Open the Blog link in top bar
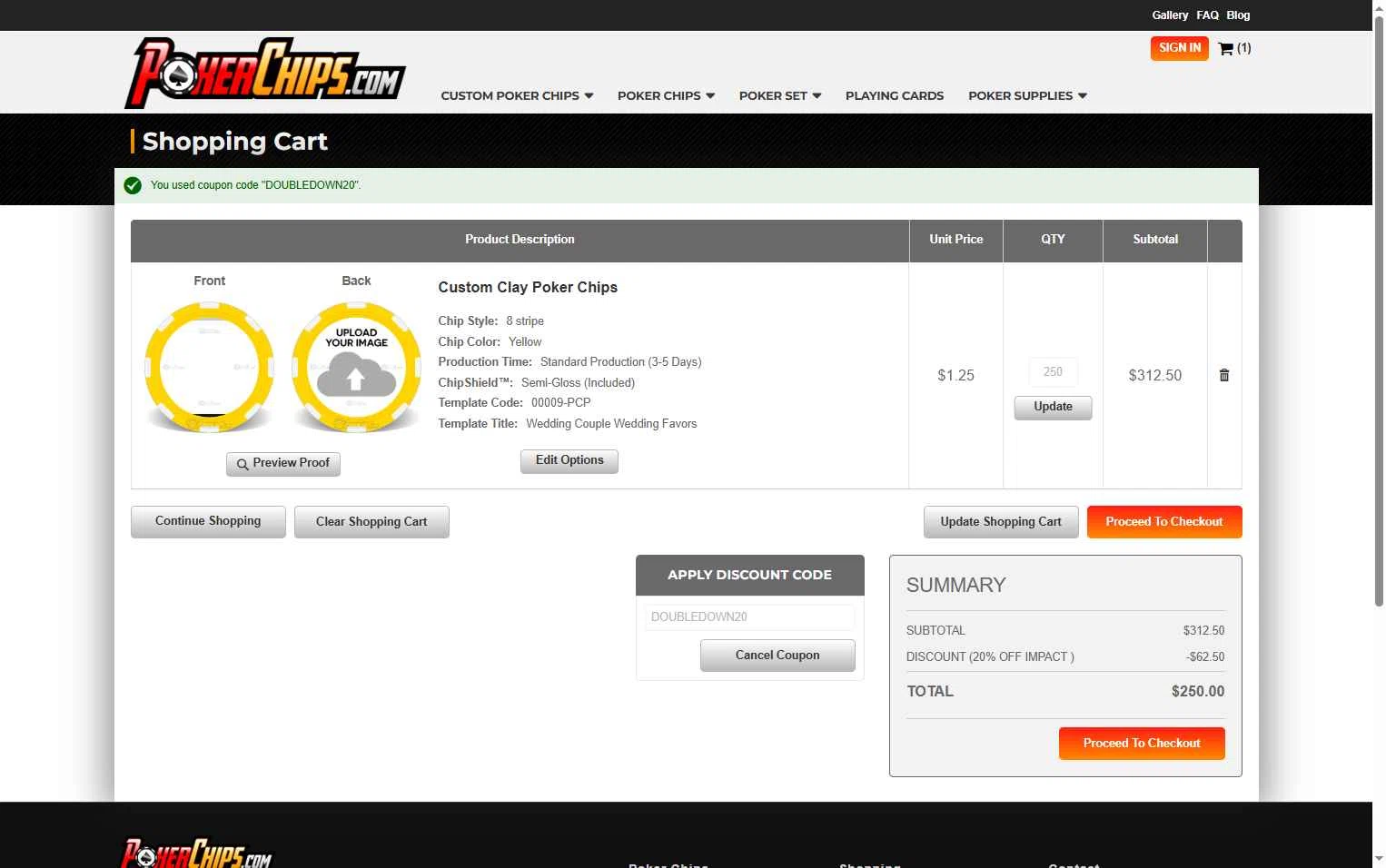 [1238, 15]
